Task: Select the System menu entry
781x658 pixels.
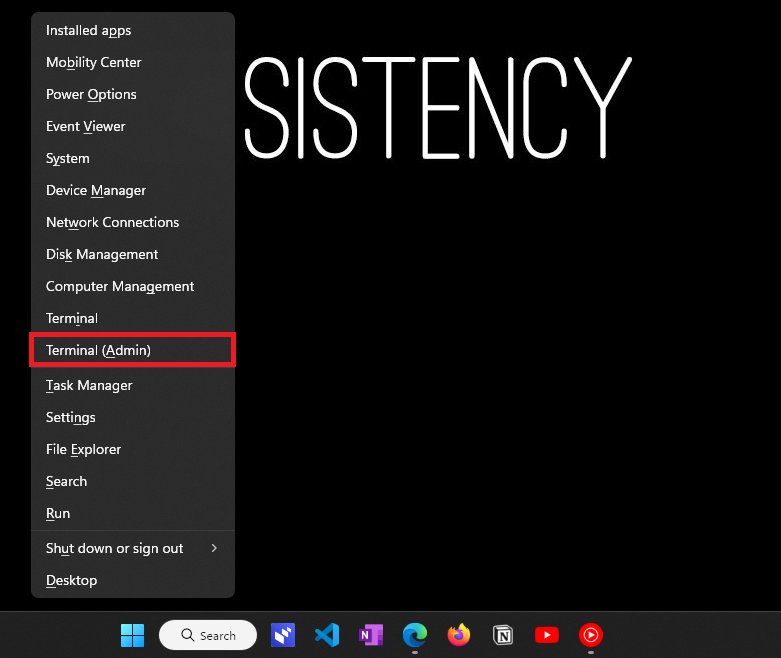Action: coord(133,158)
